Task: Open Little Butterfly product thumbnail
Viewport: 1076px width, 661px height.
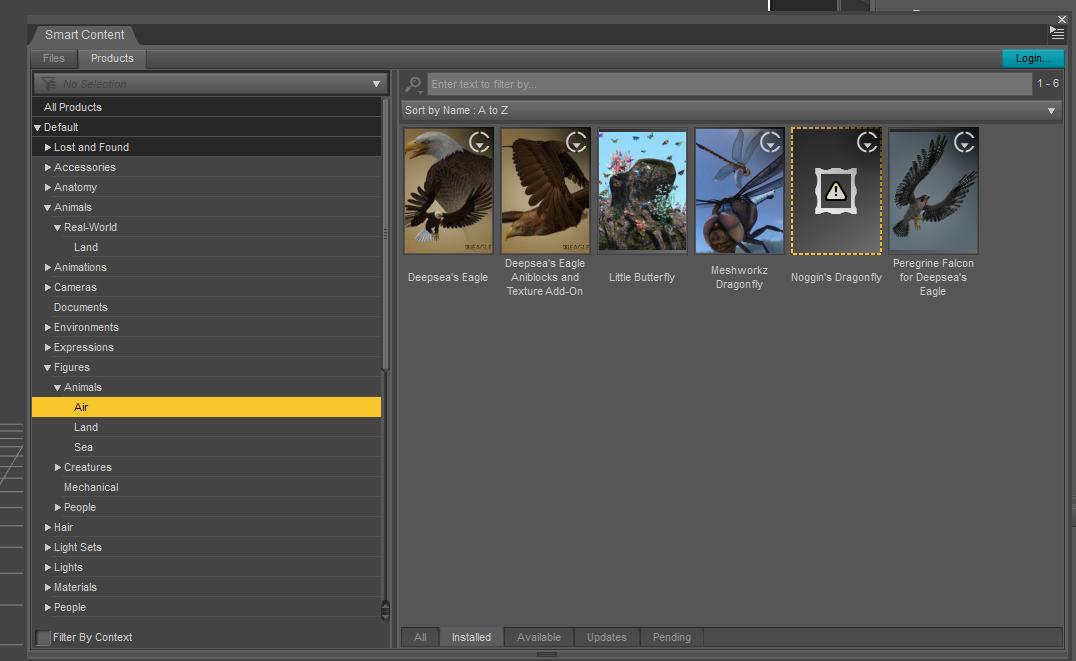Action: 642,191
